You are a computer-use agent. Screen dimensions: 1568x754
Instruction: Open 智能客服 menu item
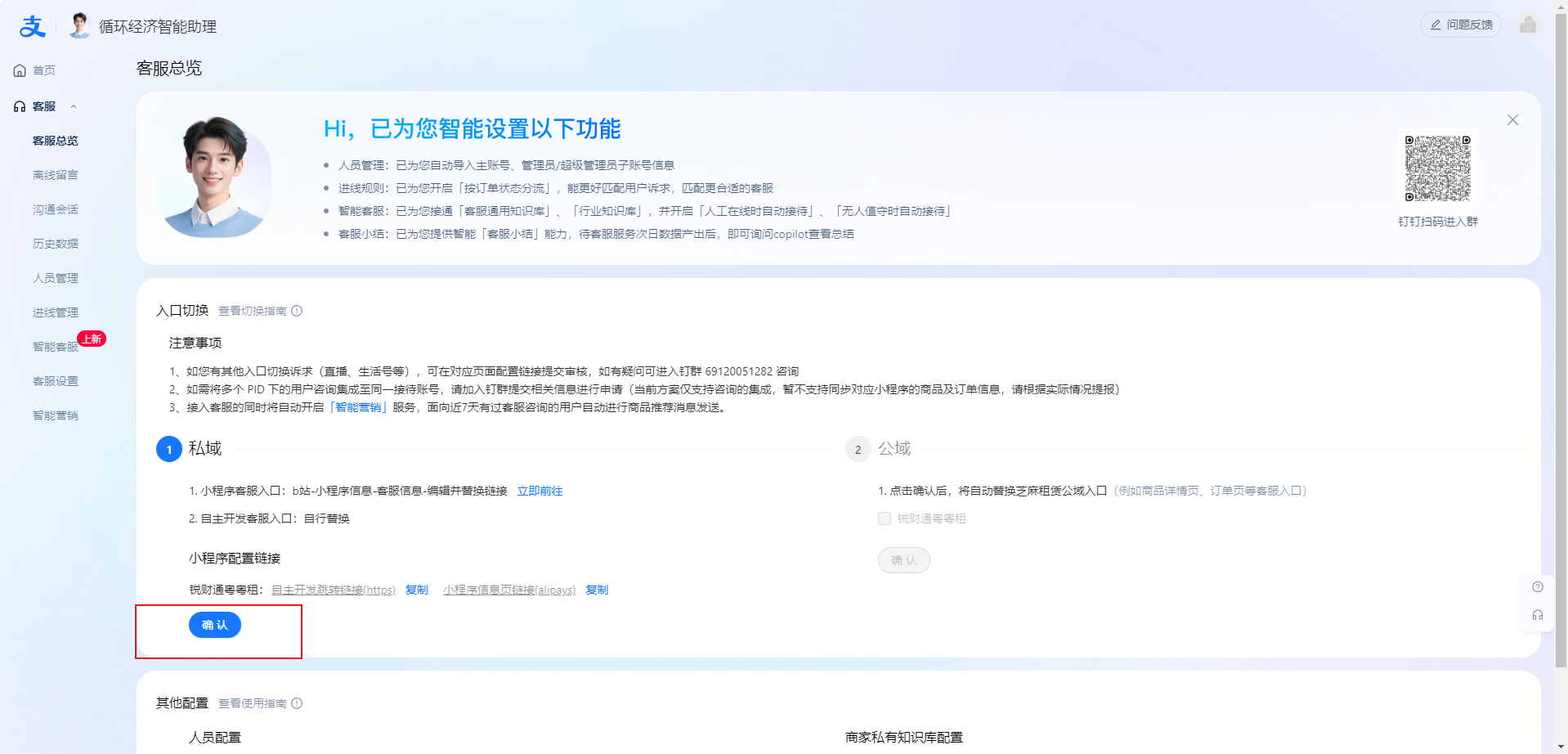tap(56, 347)
